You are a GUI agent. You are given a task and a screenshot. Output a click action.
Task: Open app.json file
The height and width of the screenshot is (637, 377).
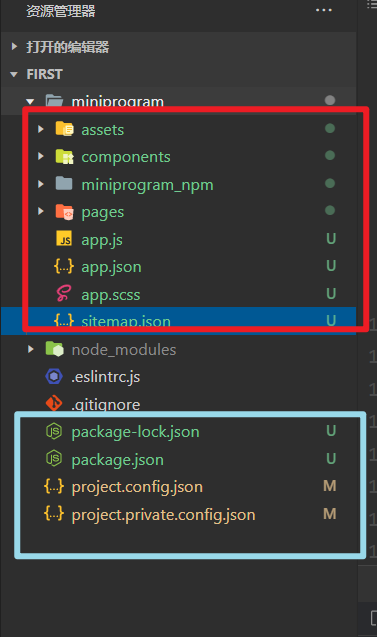[x=111, y=267]
